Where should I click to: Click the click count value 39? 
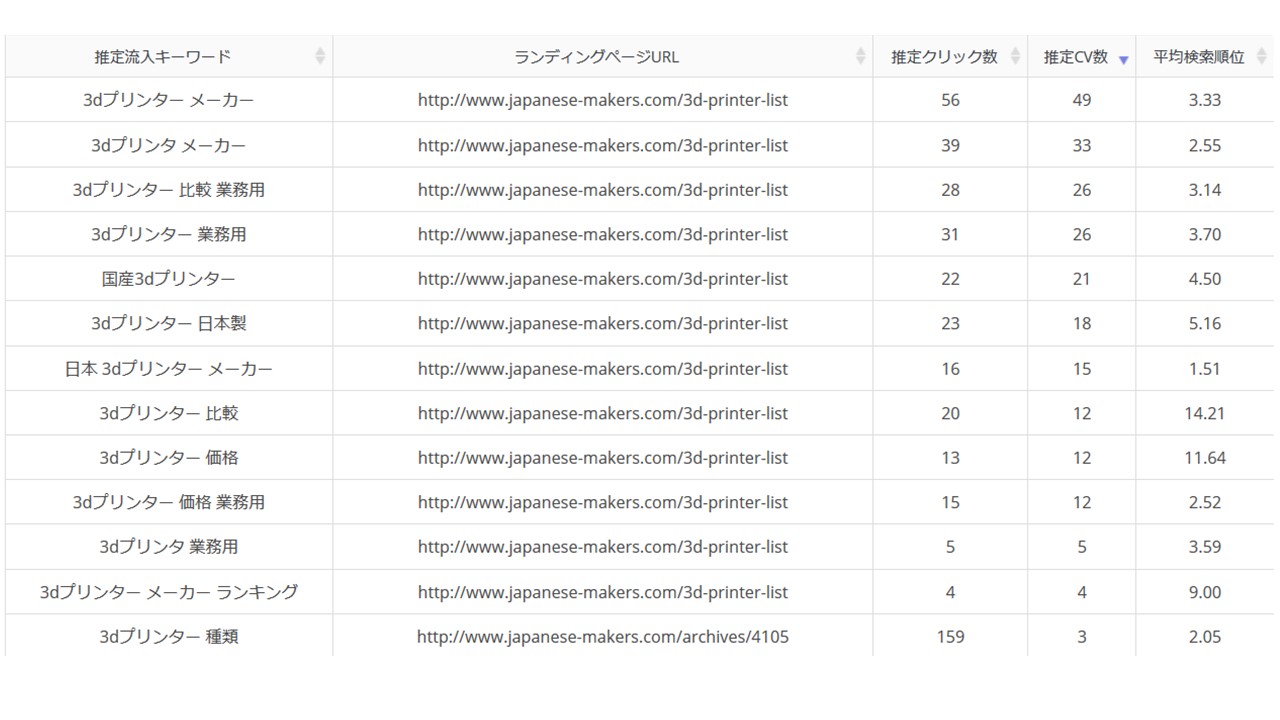point(950,145)
